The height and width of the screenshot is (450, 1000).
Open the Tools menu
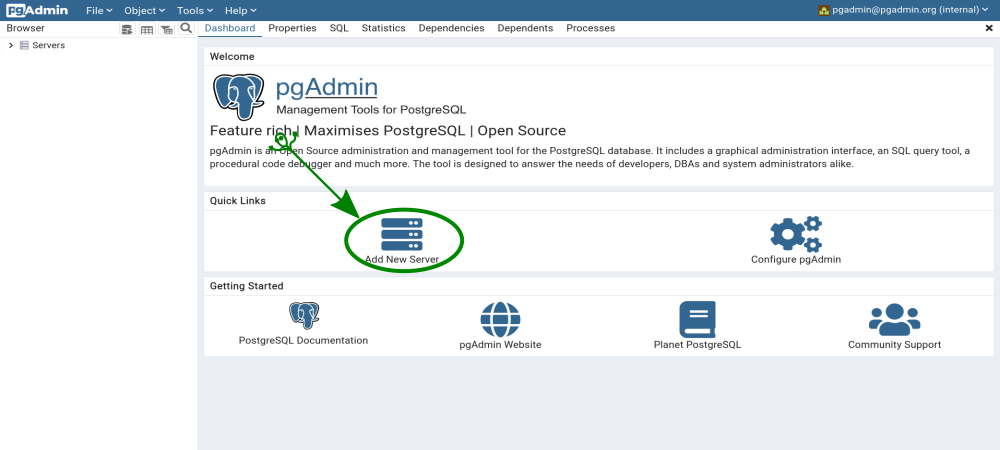tap(194, 10)
